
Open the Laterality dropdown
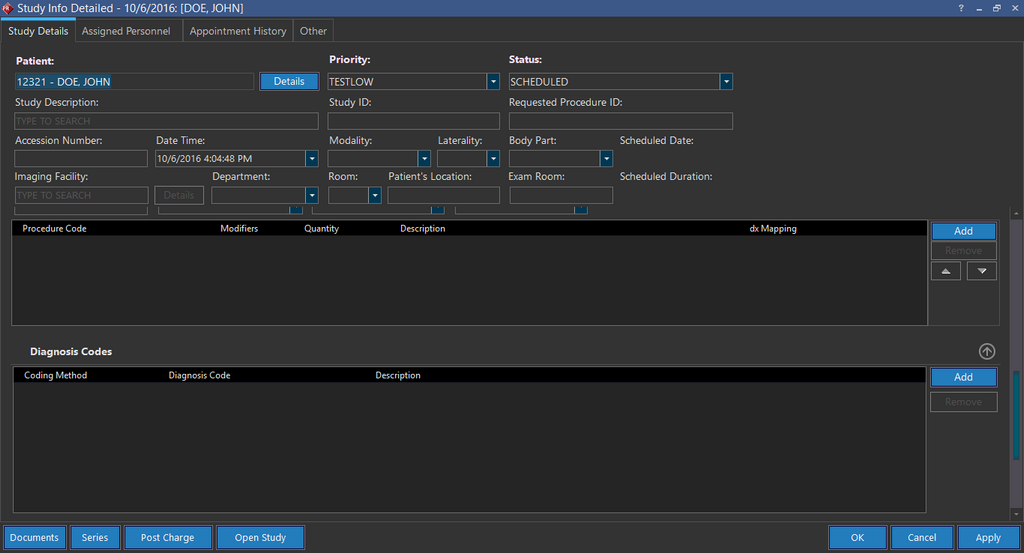[x=493, y=158]
